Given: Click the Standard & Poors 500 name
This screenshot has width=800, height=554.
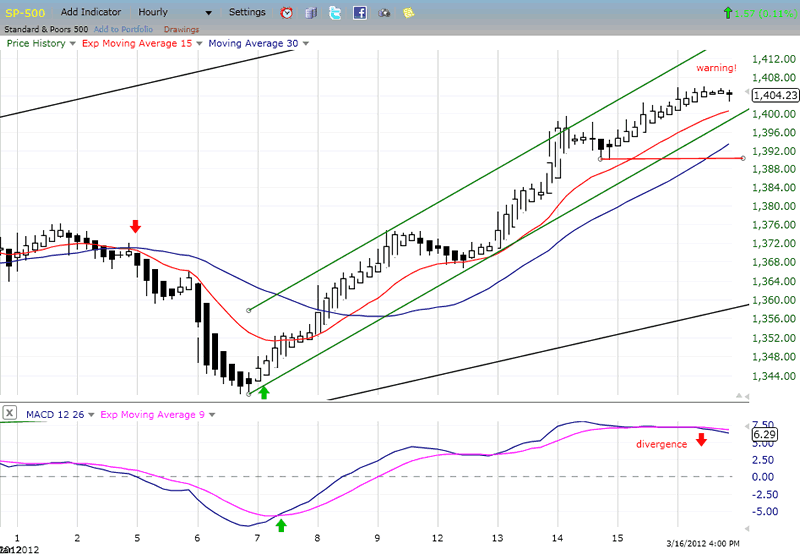Looking at the screenshot, I should (x=46, y=29).
